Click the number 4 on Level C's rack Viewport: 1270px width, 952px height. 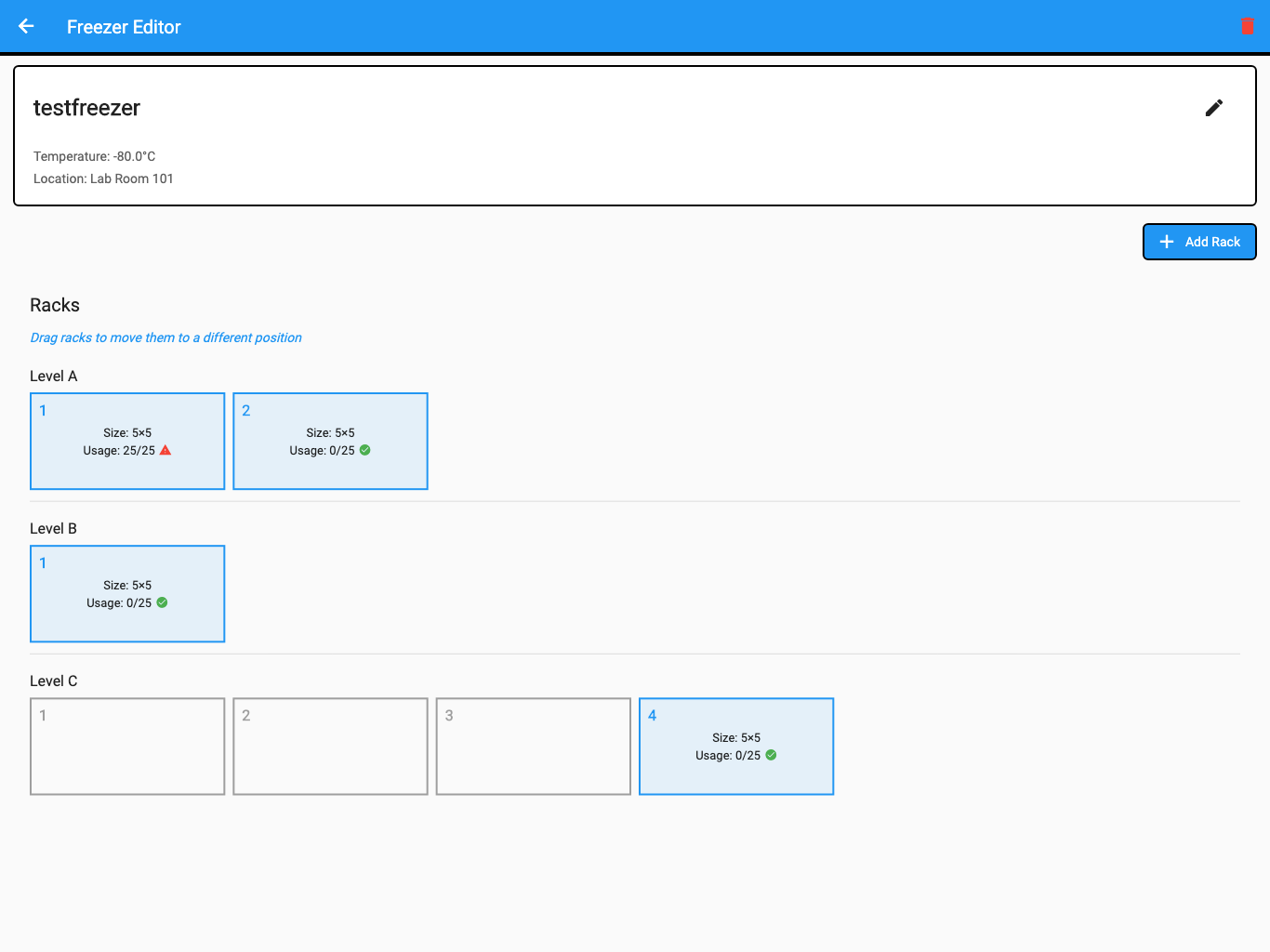(x=653, y=716)
